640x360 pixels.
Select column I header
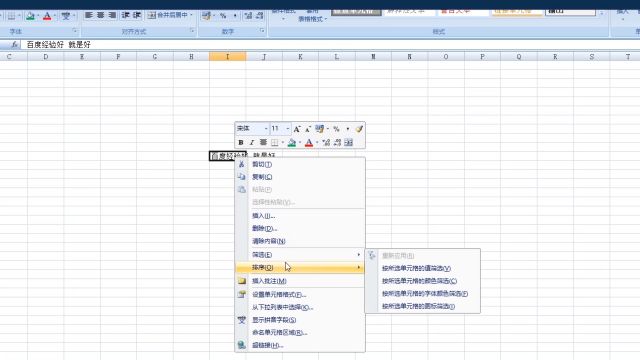pos(227,57)
